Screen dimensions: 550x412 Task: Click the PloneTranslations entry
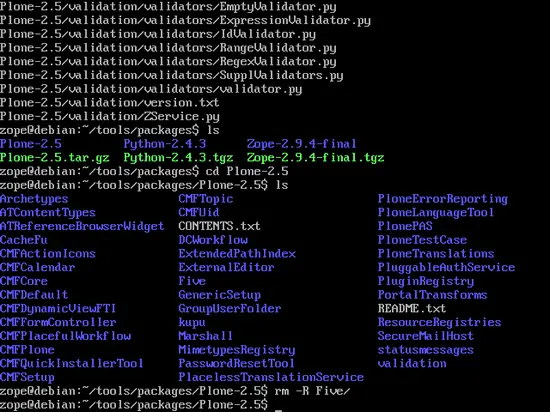click(x=436, y=254)
